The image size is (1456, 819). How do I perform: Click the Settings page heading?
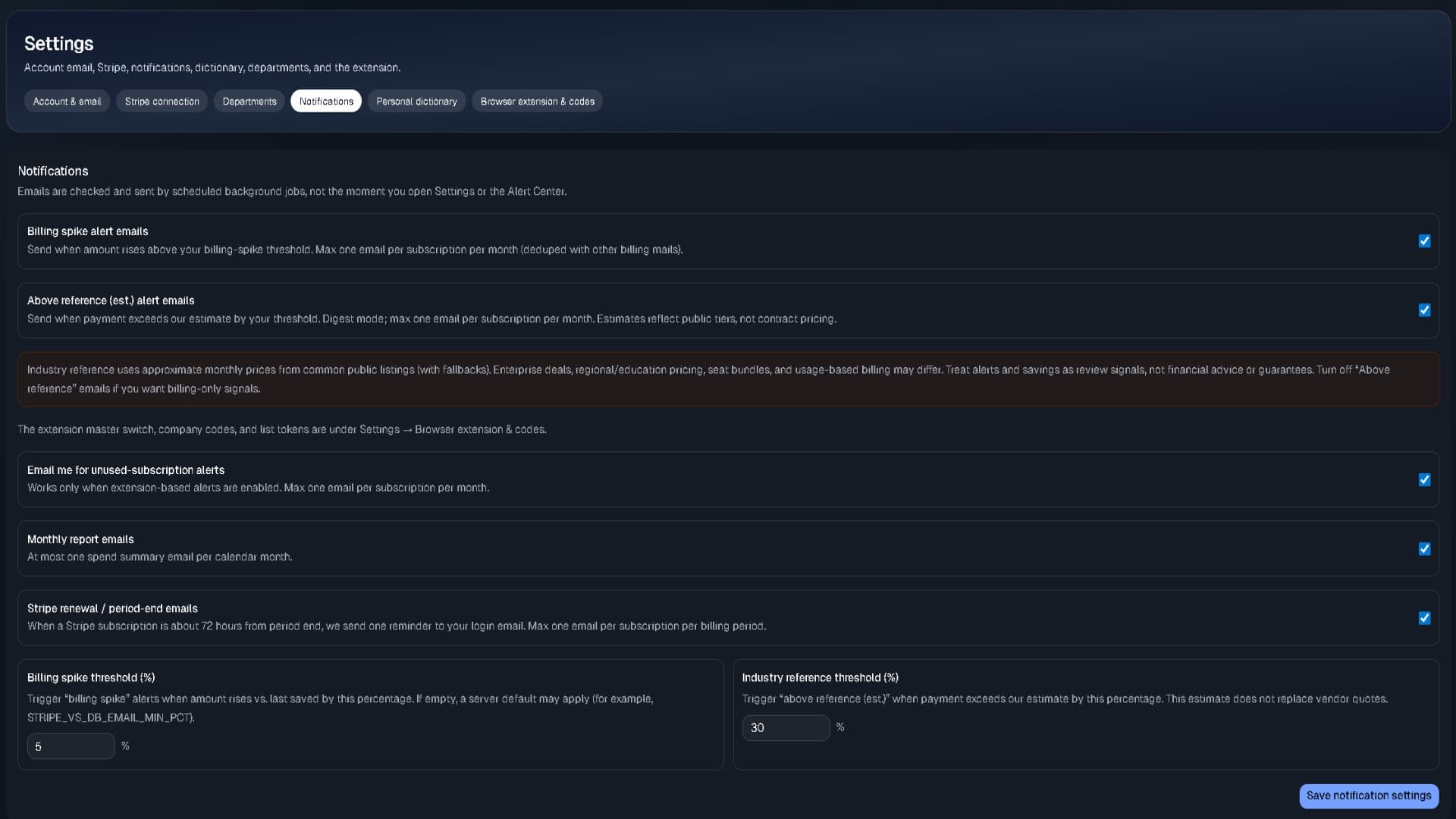[59, 44]
